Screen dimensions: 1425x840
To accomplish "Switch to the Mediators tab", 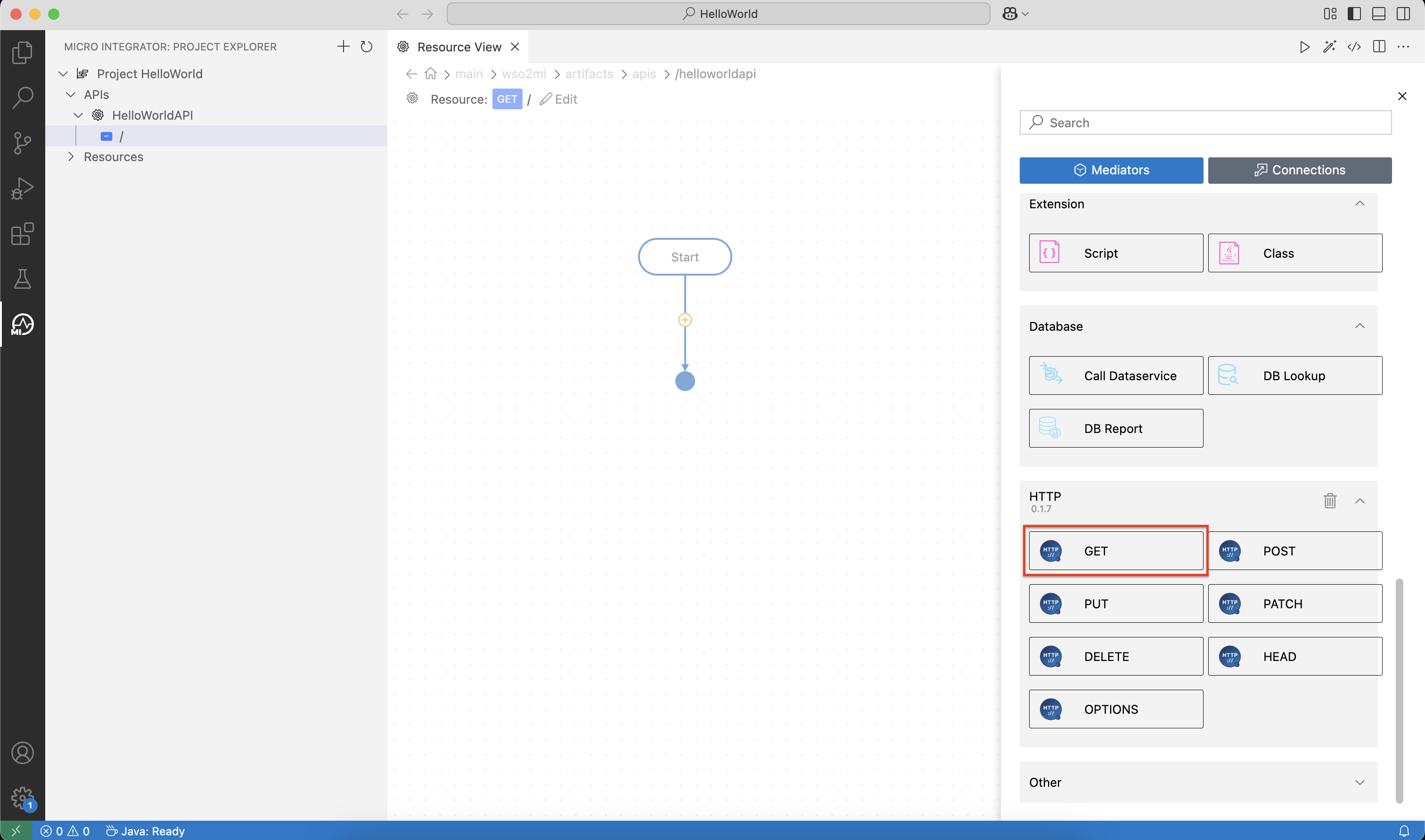I will click(1111, 171).
